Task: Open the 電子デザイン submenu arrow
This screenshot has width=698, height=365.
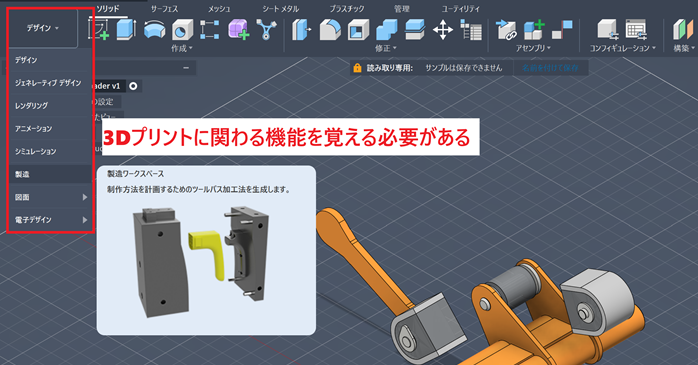Action: click(85, 220)
